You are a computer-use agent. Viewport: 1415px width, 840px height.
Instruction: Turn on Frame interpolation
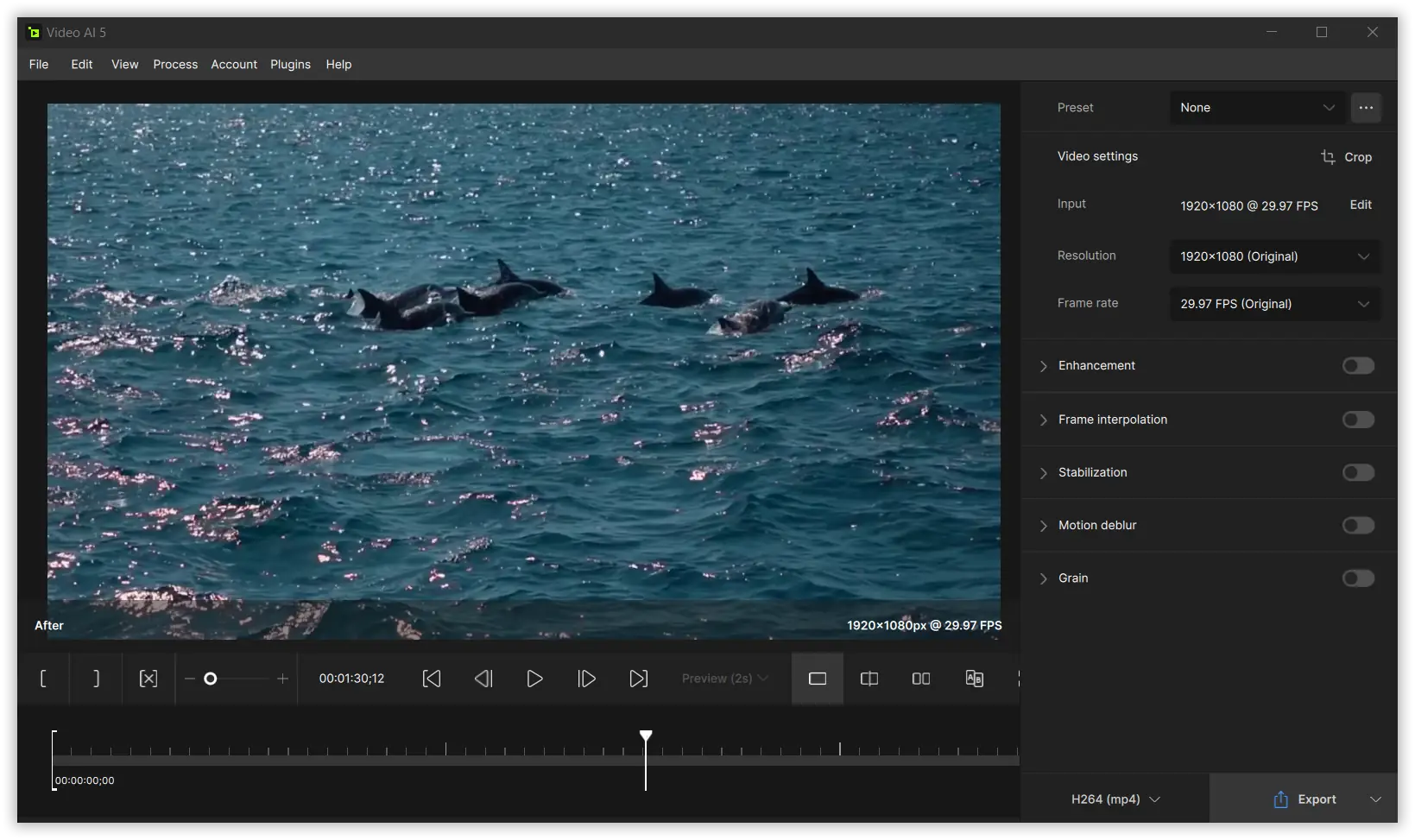click(x=1357, y=420)
